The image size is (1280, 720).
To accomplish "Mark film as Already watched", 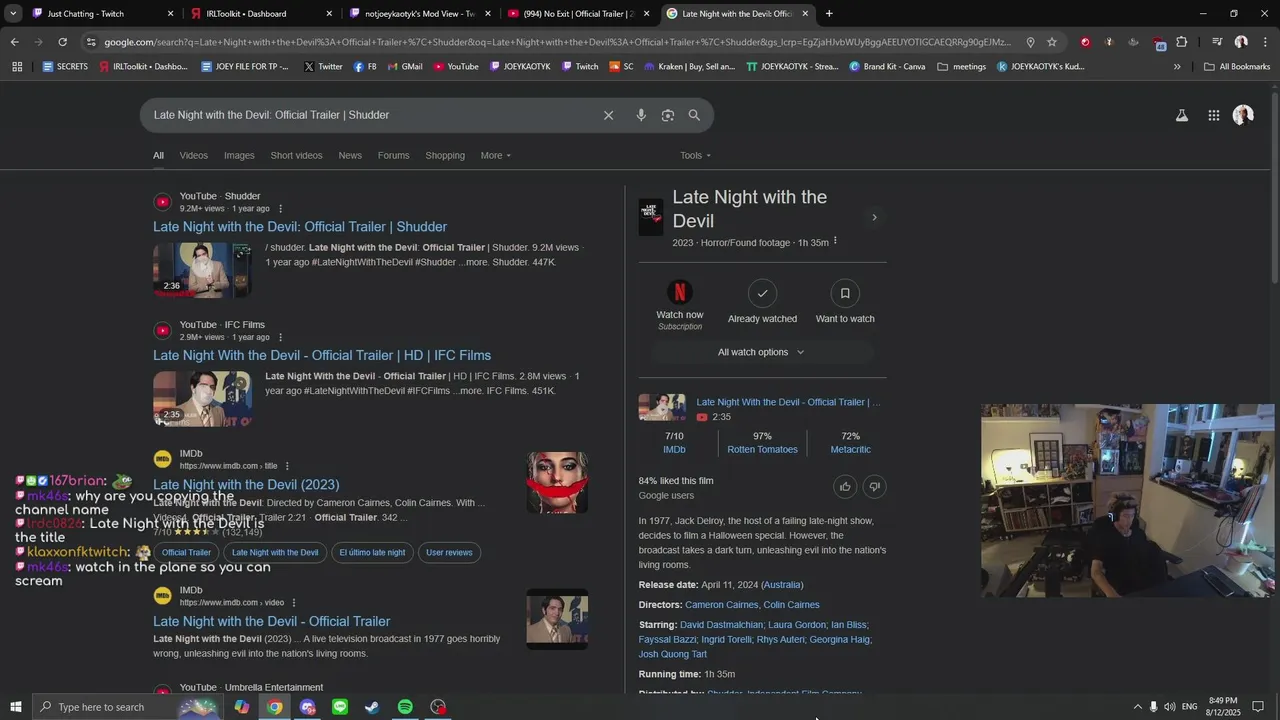I will click(x=762, y=302).
